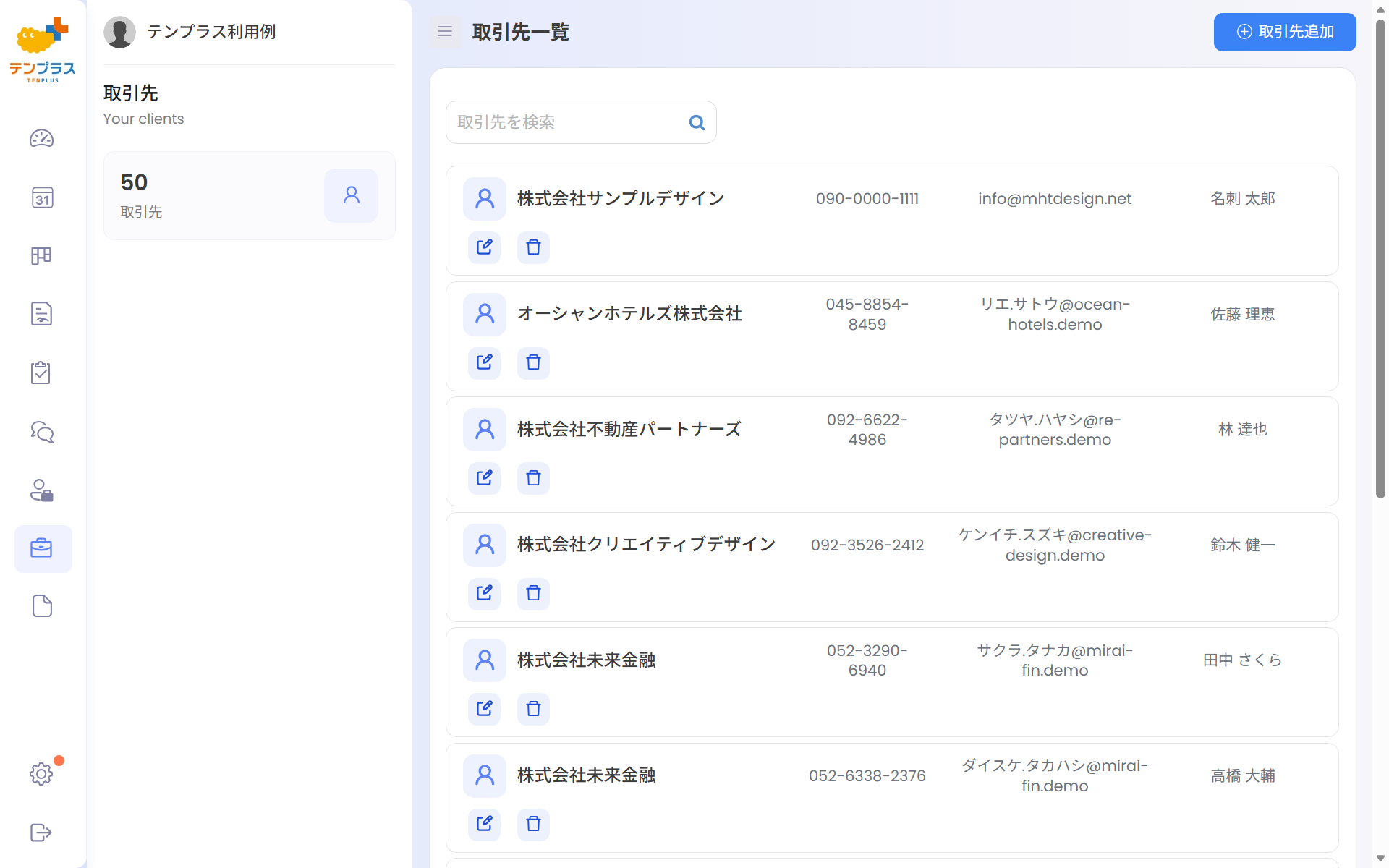Click email タツヤ.ハヤシ@re-partners.demo
The height and width of the screenshot is (868, 1389).
point(1055,429)
